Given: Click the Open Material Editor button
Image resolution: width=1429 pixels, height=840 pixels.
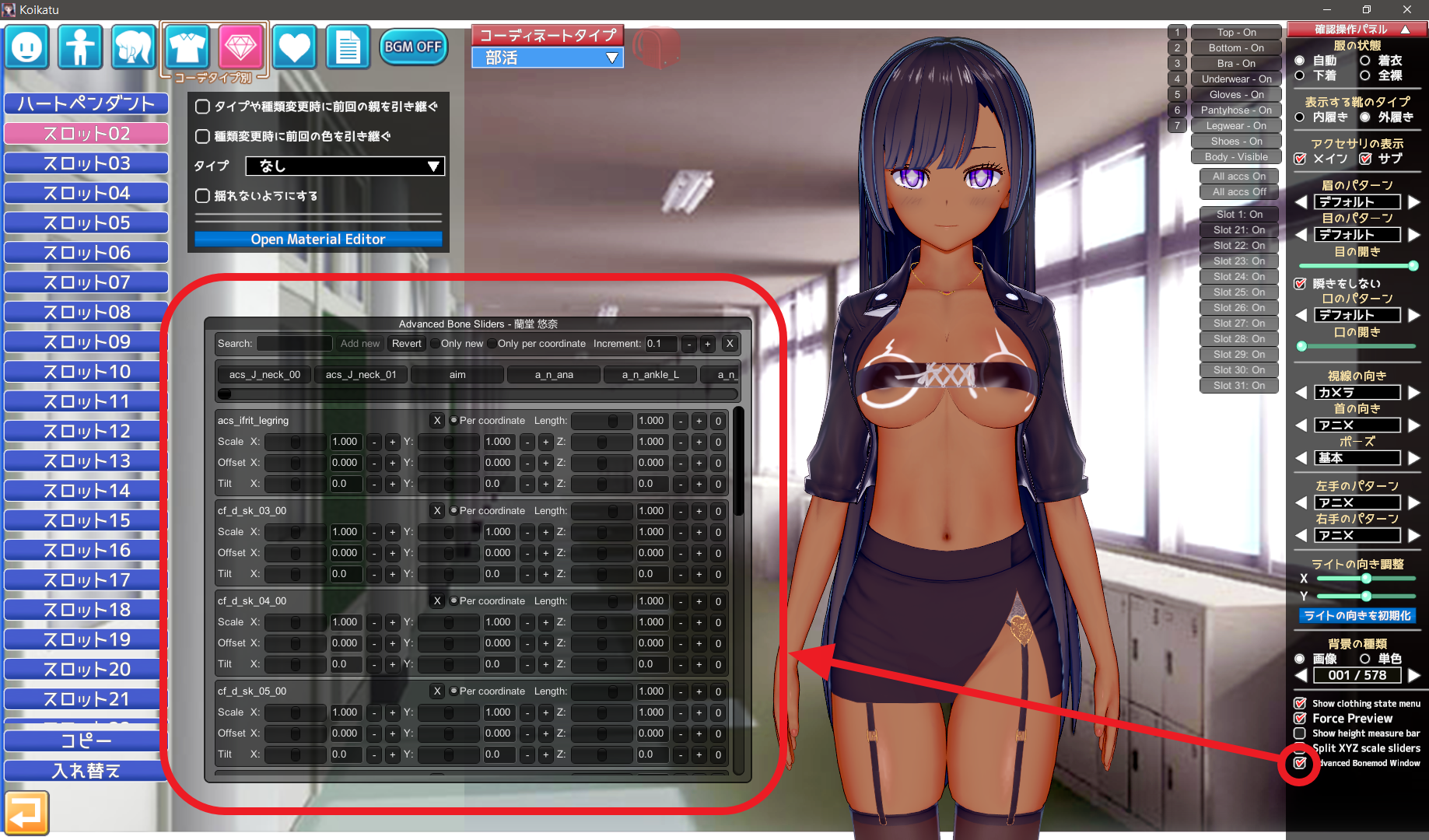Looking at the screenshot, I should tap(317, 240).
